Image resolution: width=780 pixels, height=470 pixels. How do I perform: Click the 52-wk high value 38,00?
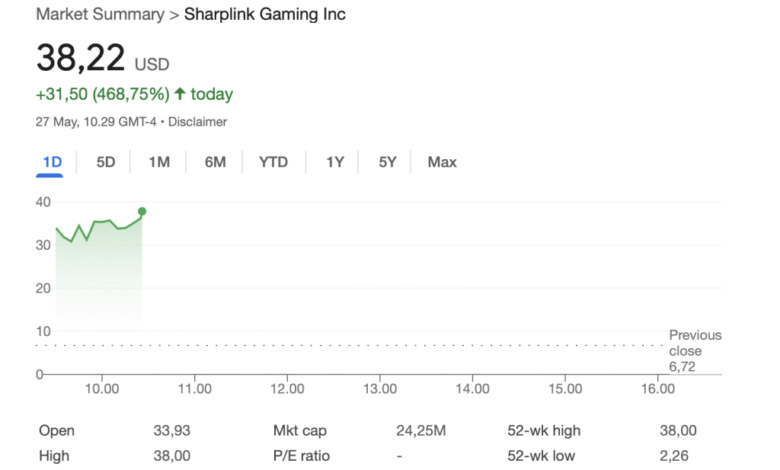click(678, 431)
